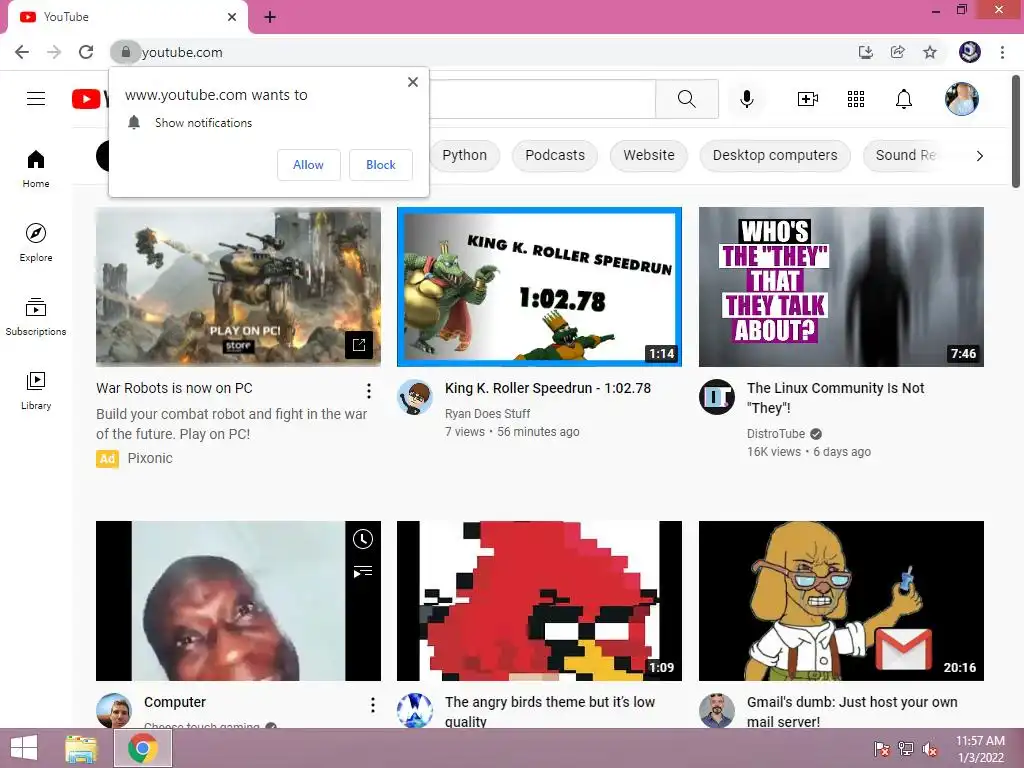Dismiss the notification permission popup

pos(413,82)
